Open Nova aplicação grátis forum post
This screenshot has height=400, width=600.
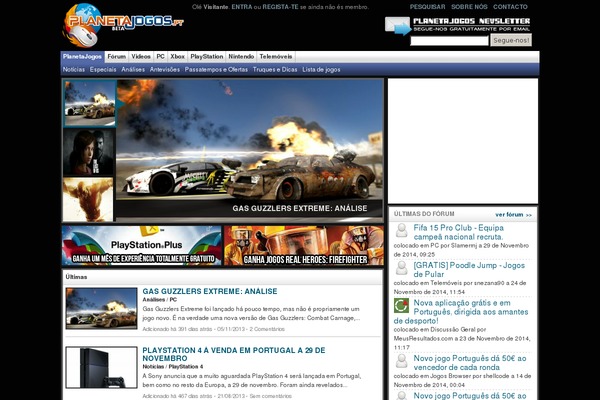pos(461,312)
